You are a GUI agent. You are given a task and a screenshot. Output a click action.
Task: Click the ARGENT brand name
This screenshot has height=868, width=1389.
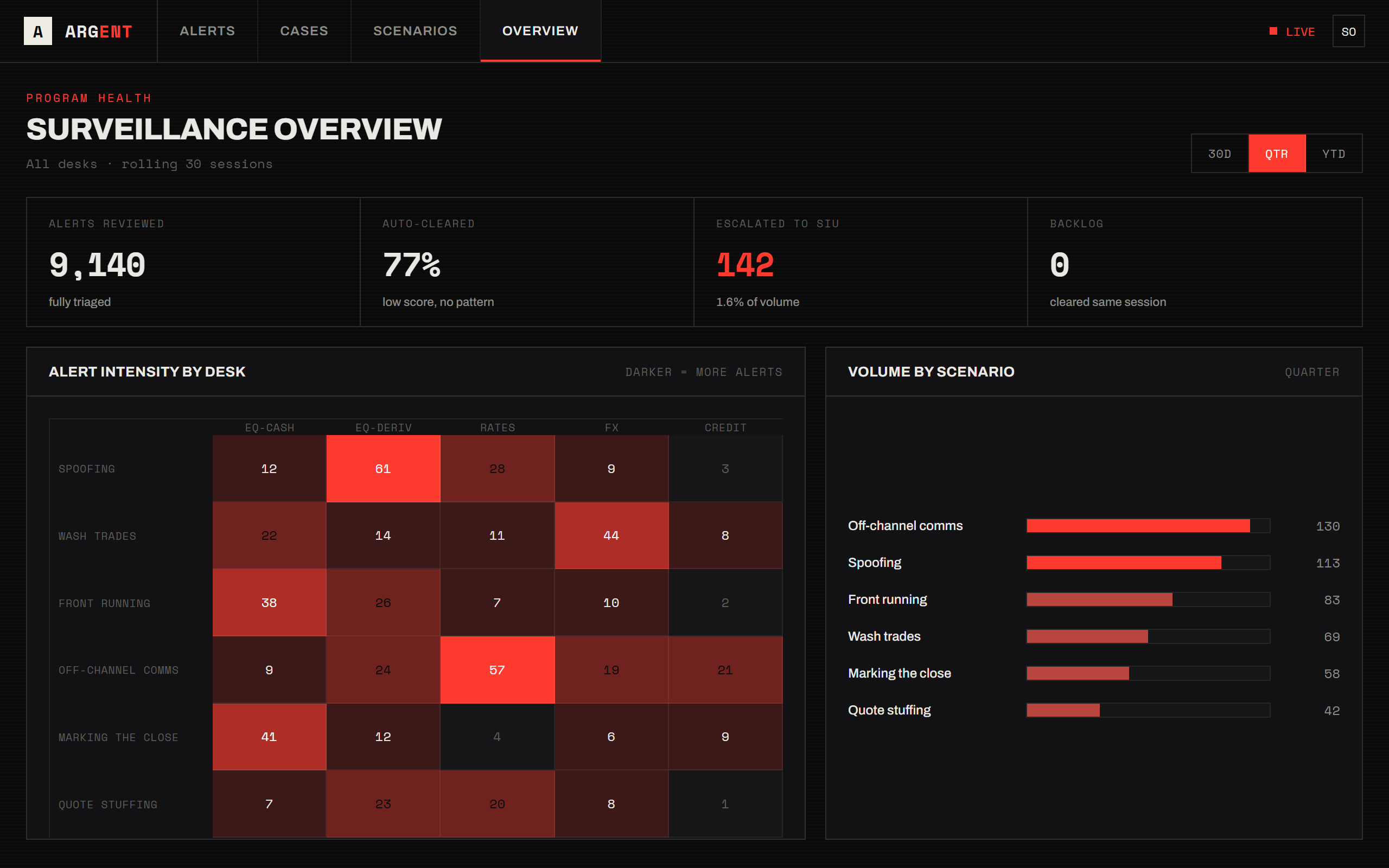click(99, 31)
